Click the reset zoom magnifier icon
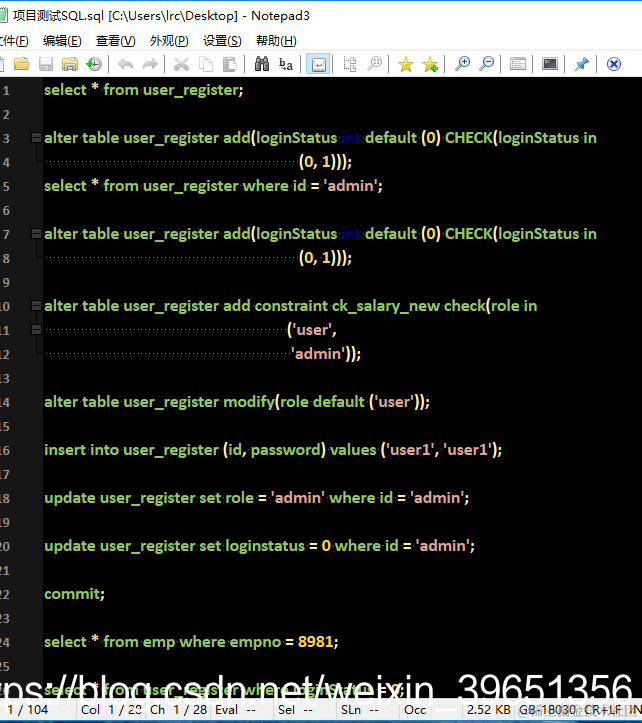The height and width of the screenshot is (723, 642). tap(374, 64)
